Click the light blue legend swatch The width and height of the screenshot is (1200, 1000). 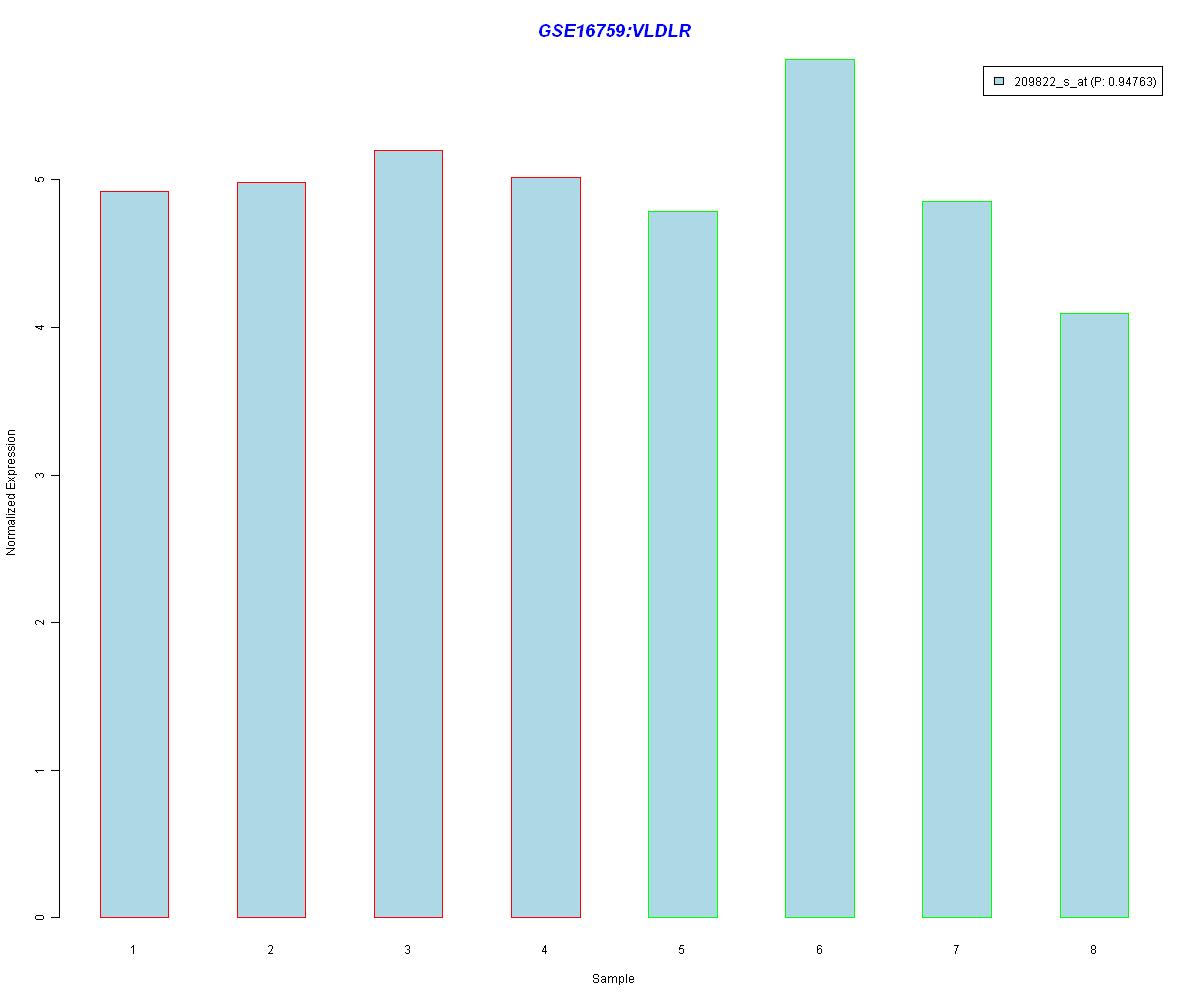pos(998,82)
